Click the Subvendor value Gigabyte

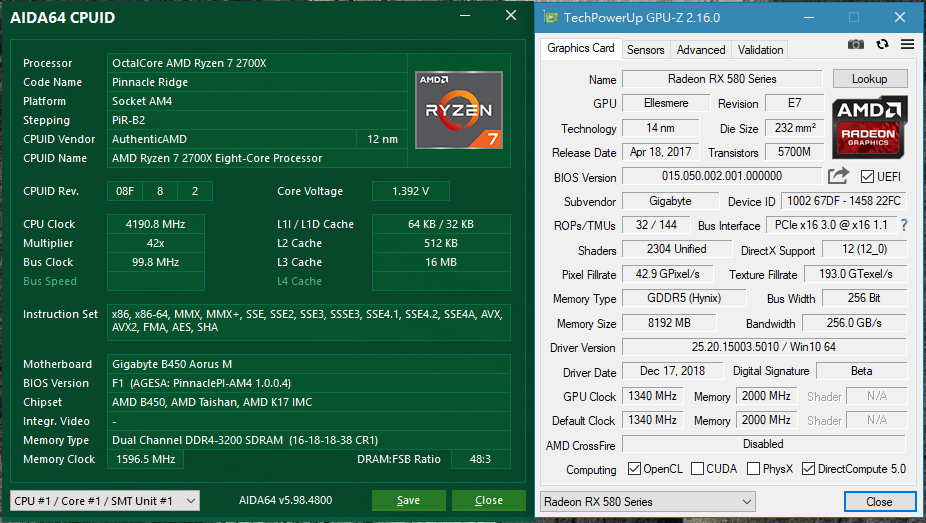pyautogui.click(x=670, y=201)
